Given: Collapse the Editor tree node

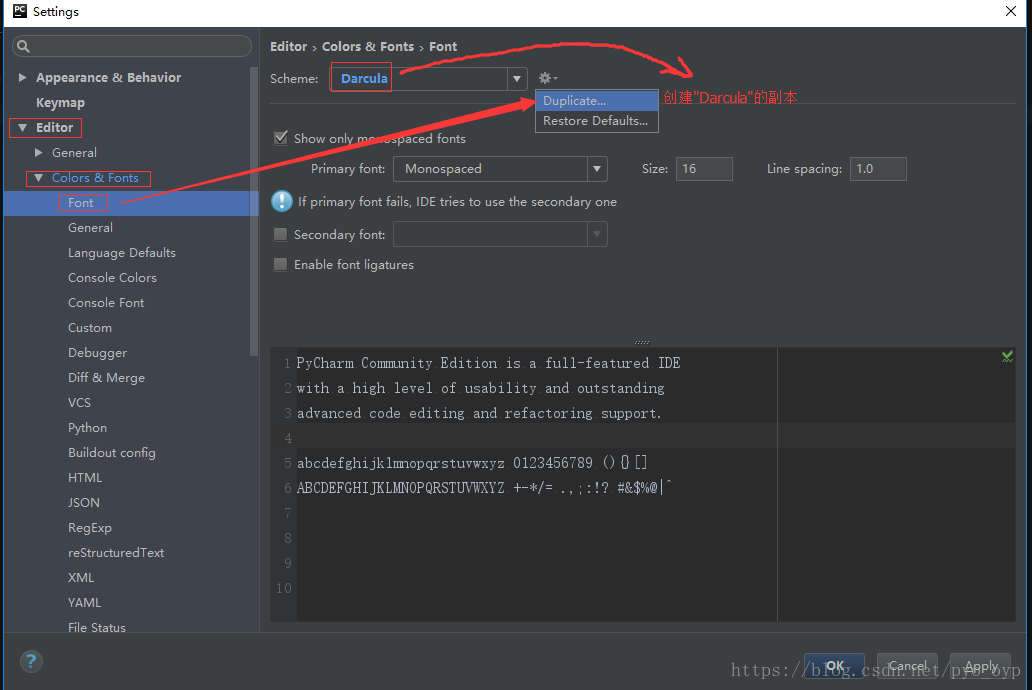Looking at the screenshot, I should click(x=22, y=128).
